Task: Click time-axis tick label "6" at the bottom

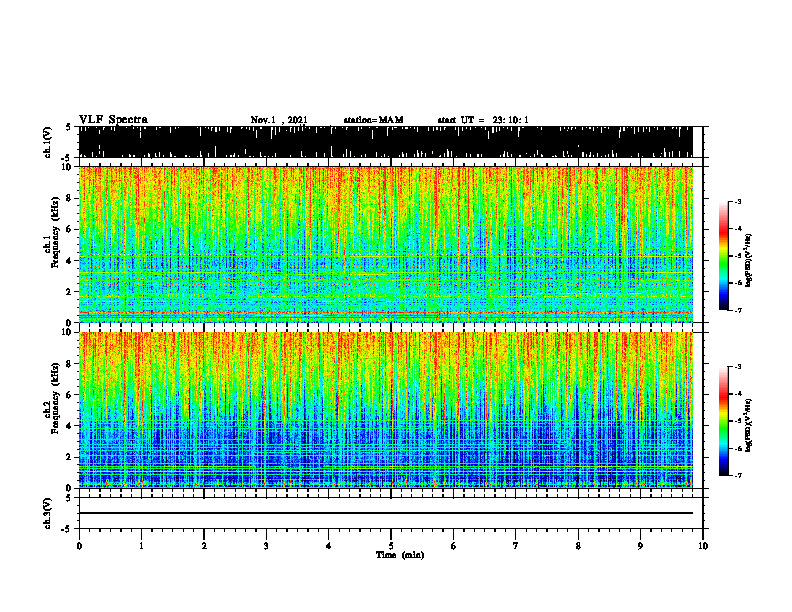Action: (x=454, y=546)
